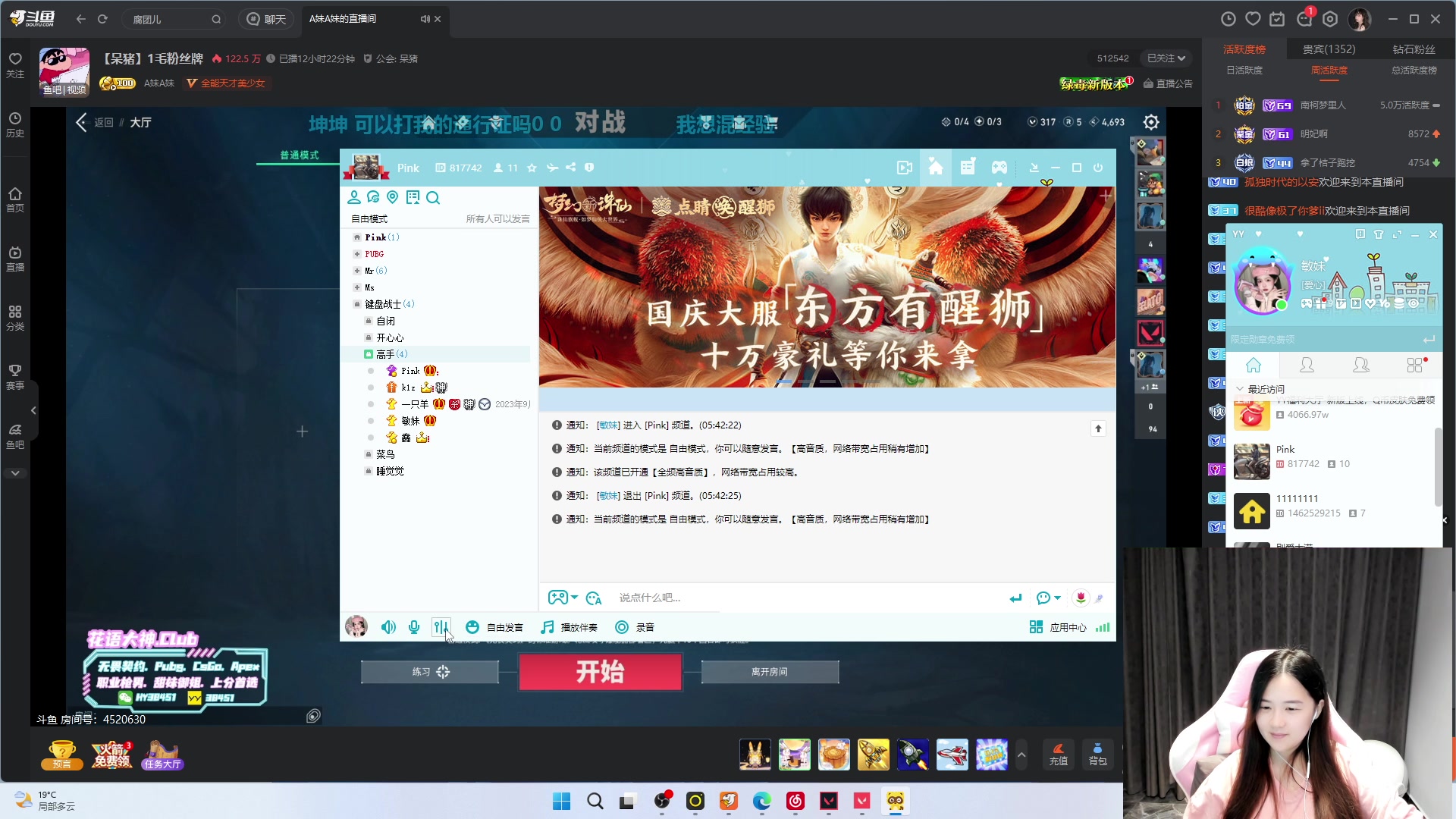1456x819 pixels.
Task: Click the location pin icon above channel tree
Action: 392,197
